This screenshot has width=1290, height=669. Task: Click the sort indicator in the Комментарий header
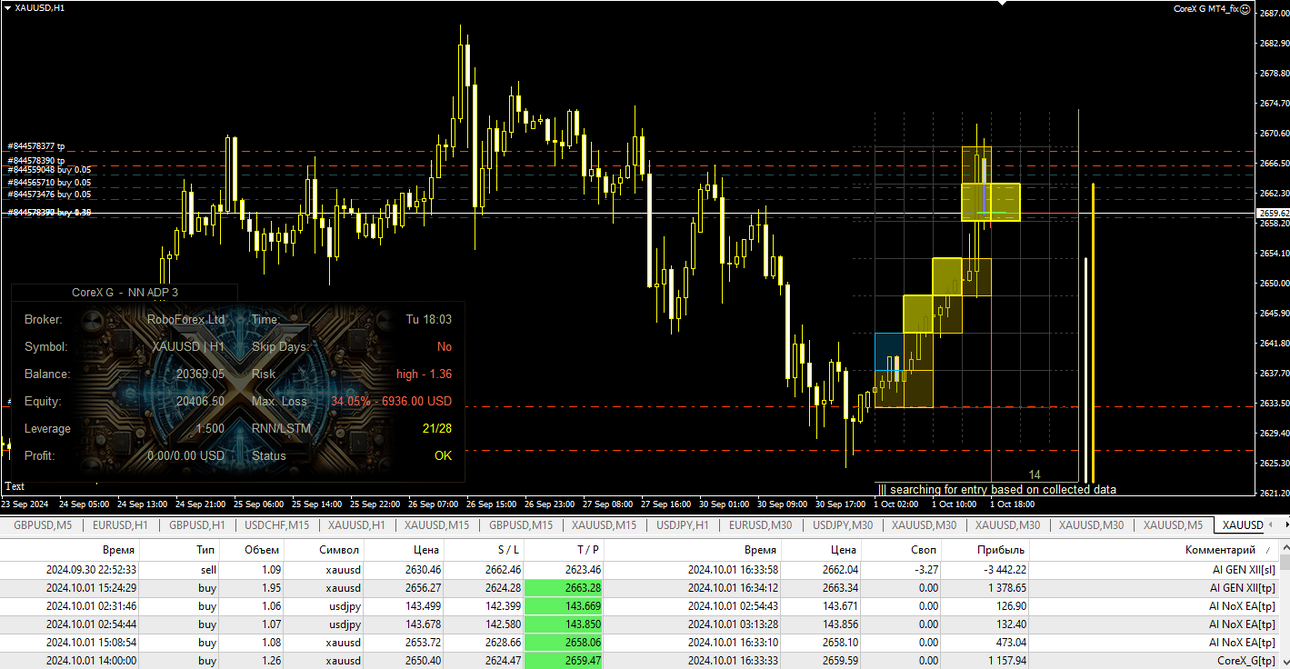point(1269,550)
